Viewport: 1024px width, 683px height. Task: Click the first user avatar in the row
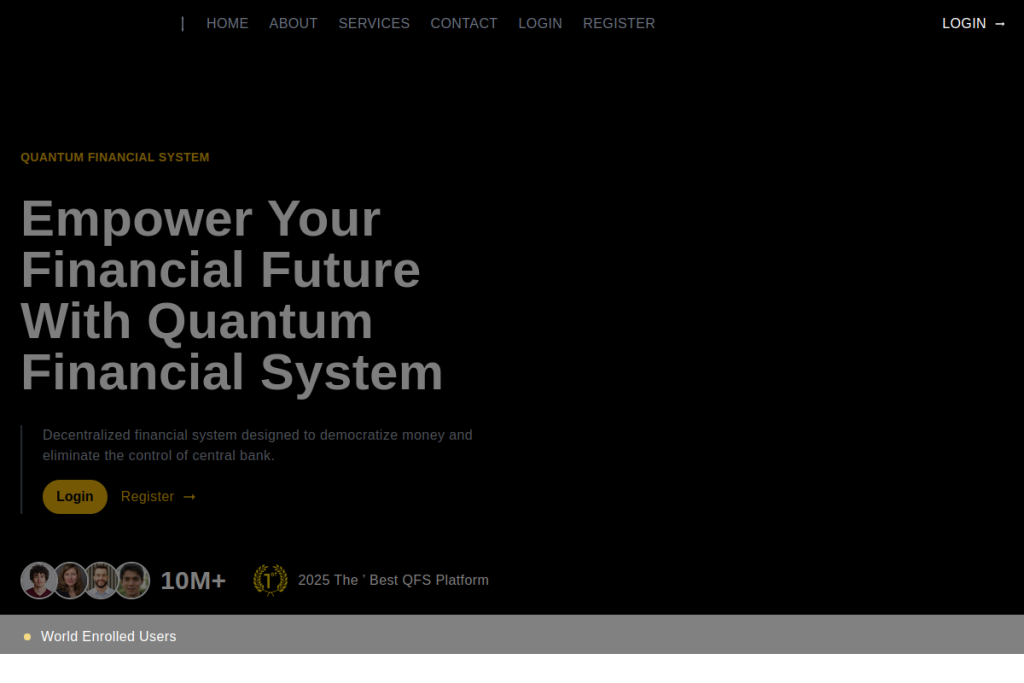(x=39, y=580)
